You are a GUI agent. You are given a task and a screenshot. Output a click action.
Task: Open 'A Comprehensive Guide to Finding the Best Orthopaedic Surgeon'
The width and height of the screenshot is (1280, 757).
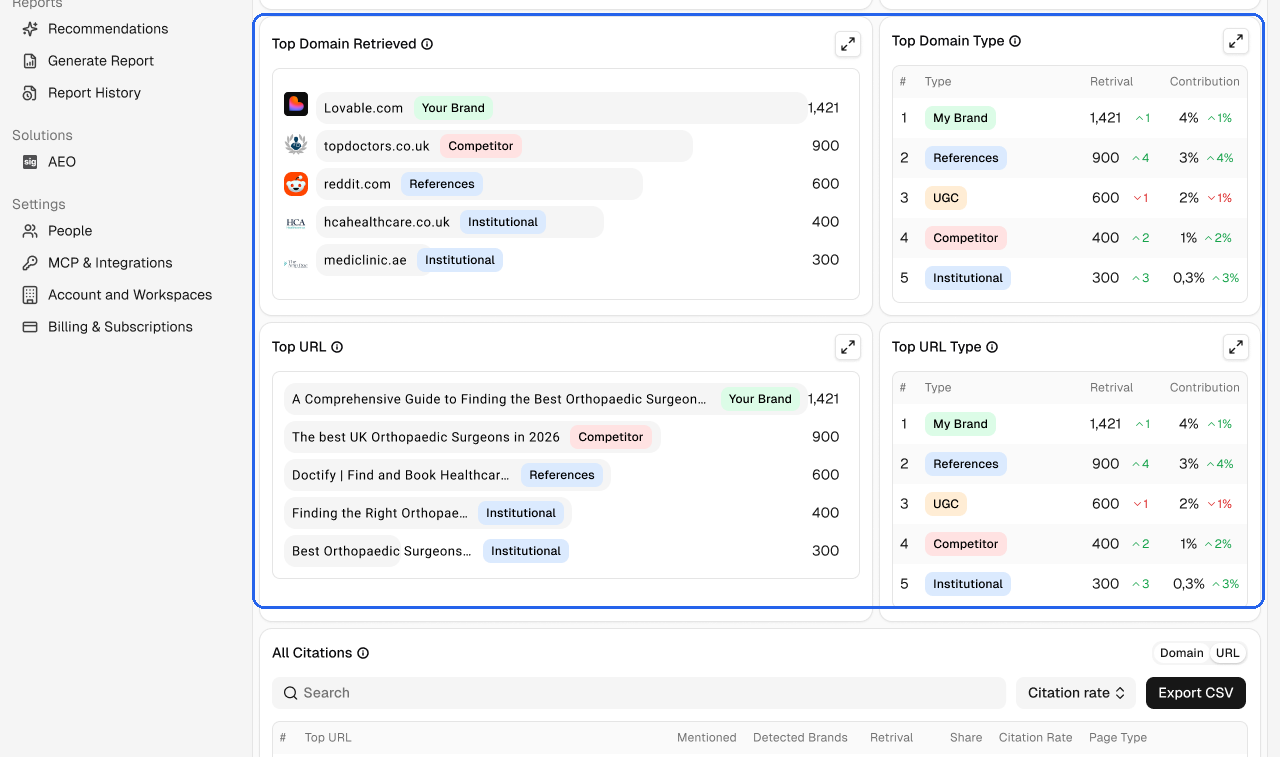(x=499, y=399)
